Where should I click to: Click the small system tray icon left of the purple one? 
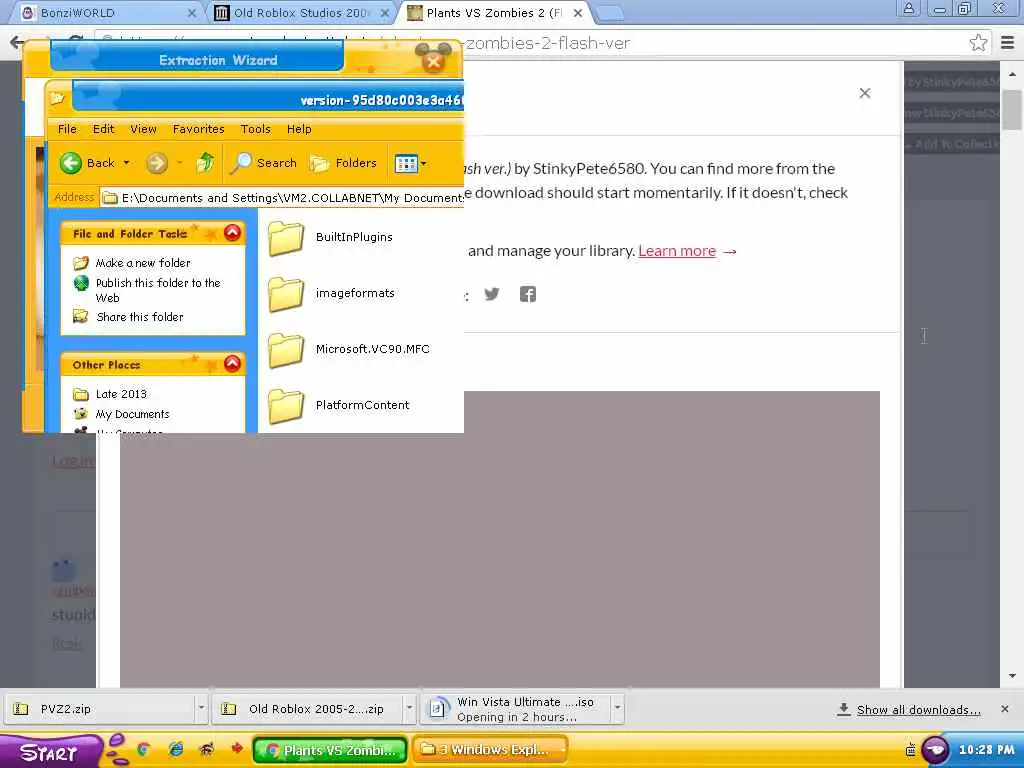coord(911,751)
